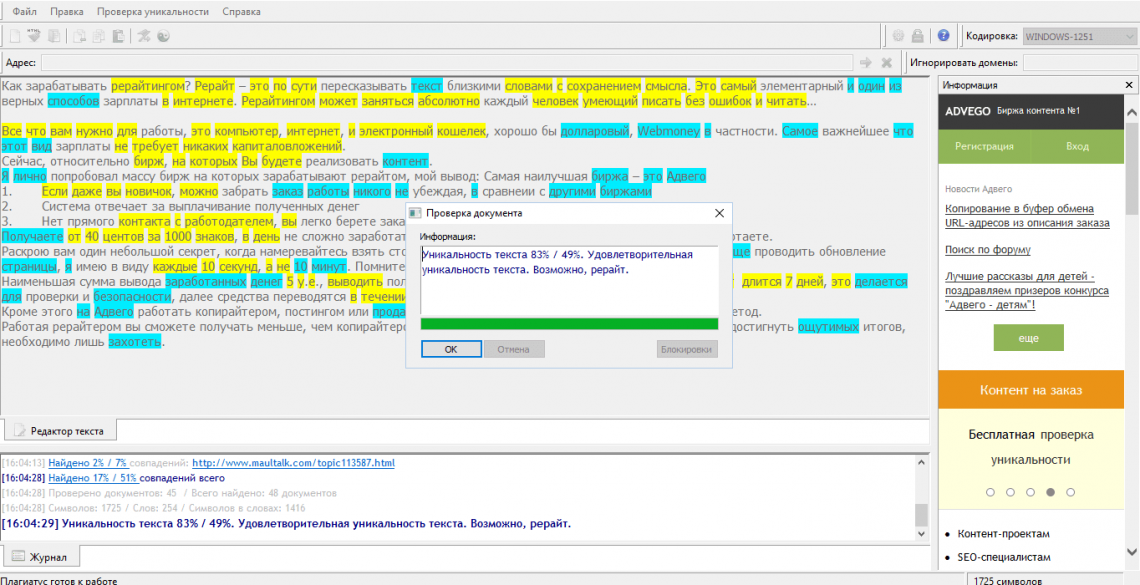Click the go arrow beside address field

(x=866, y=63)
